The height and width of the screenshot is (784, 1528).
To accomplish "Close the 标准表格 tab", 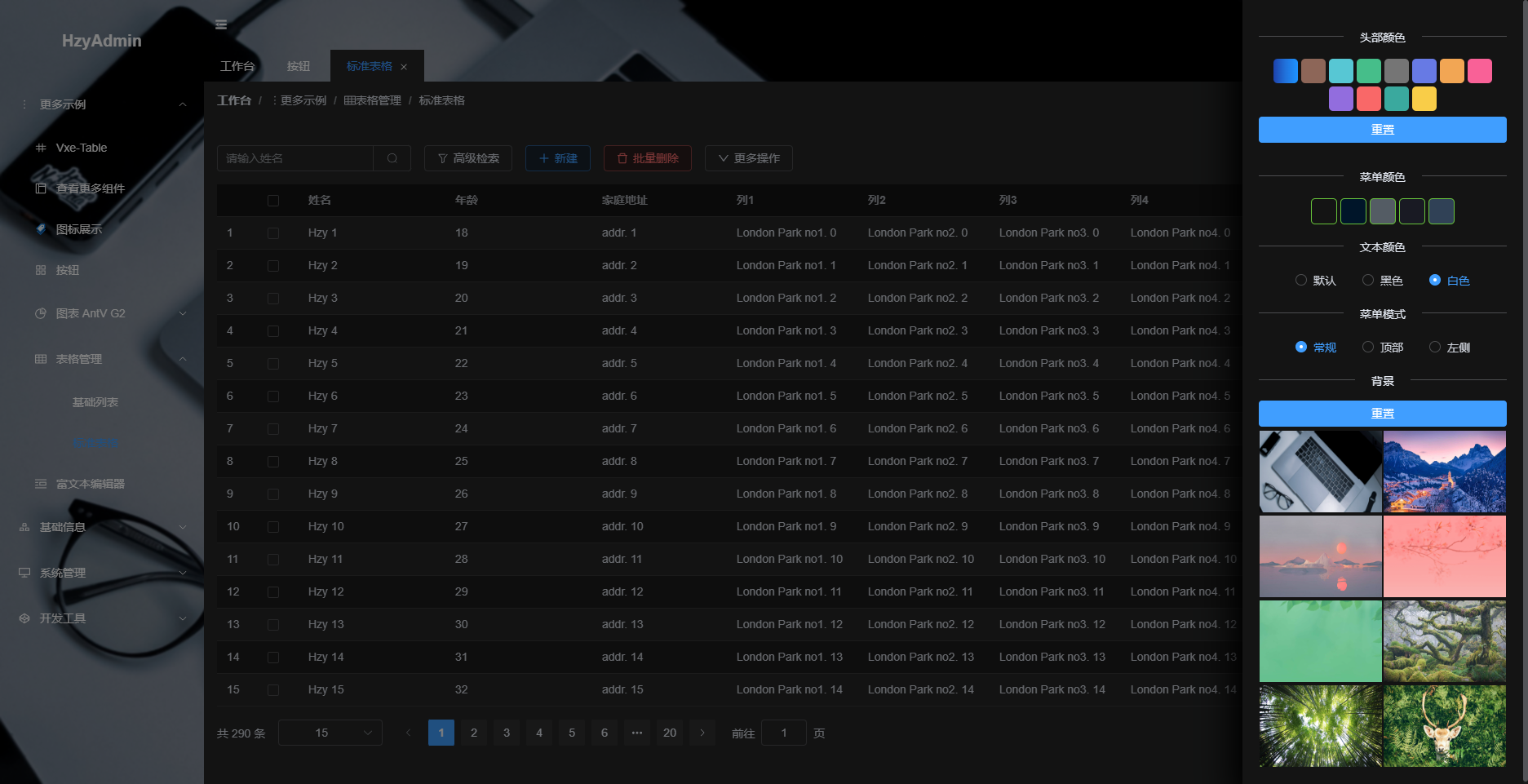I will (x=404, y=67).
